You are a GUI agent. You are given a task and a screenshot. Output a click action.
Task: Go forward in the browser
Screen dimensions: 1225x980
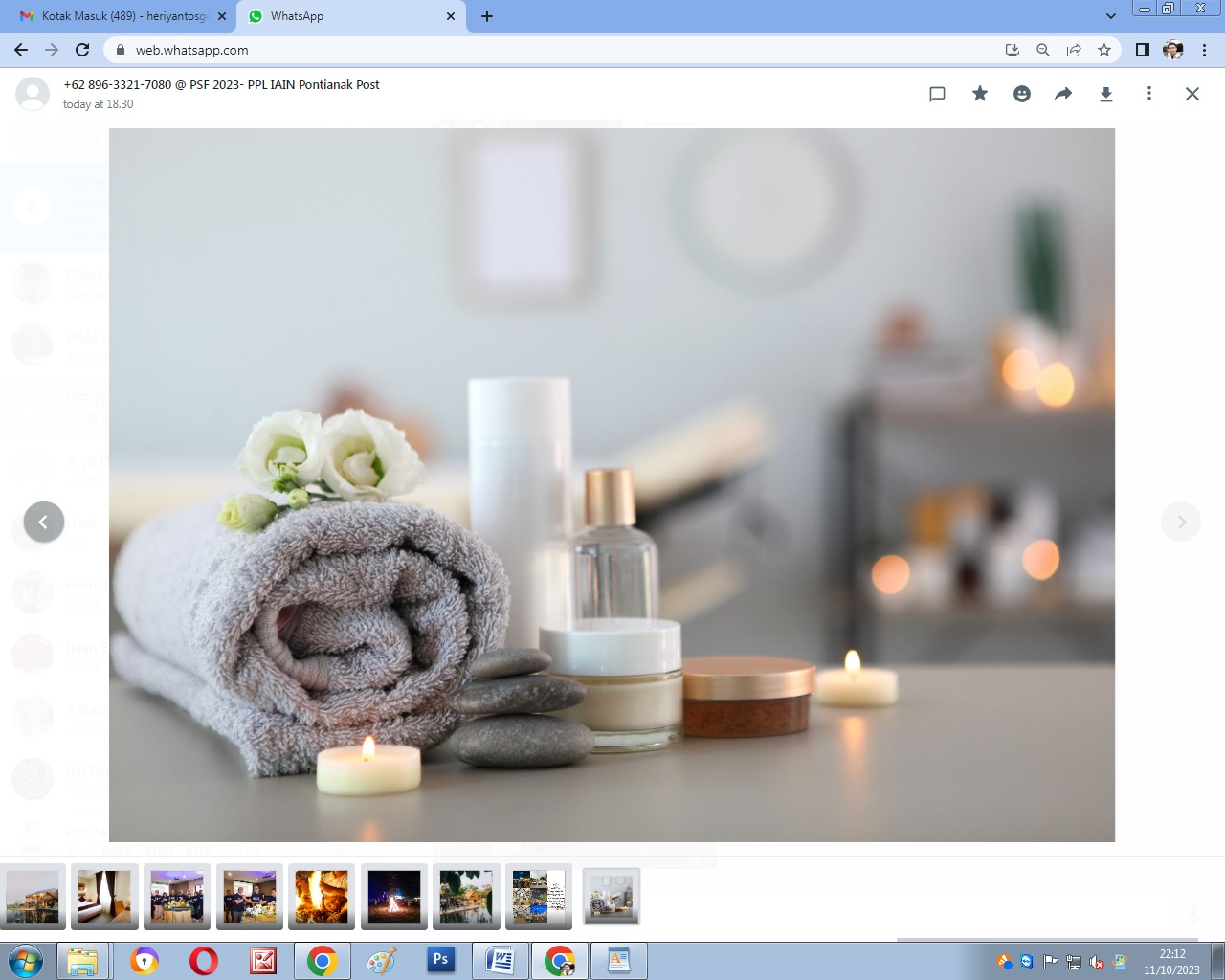coord(52,50)
